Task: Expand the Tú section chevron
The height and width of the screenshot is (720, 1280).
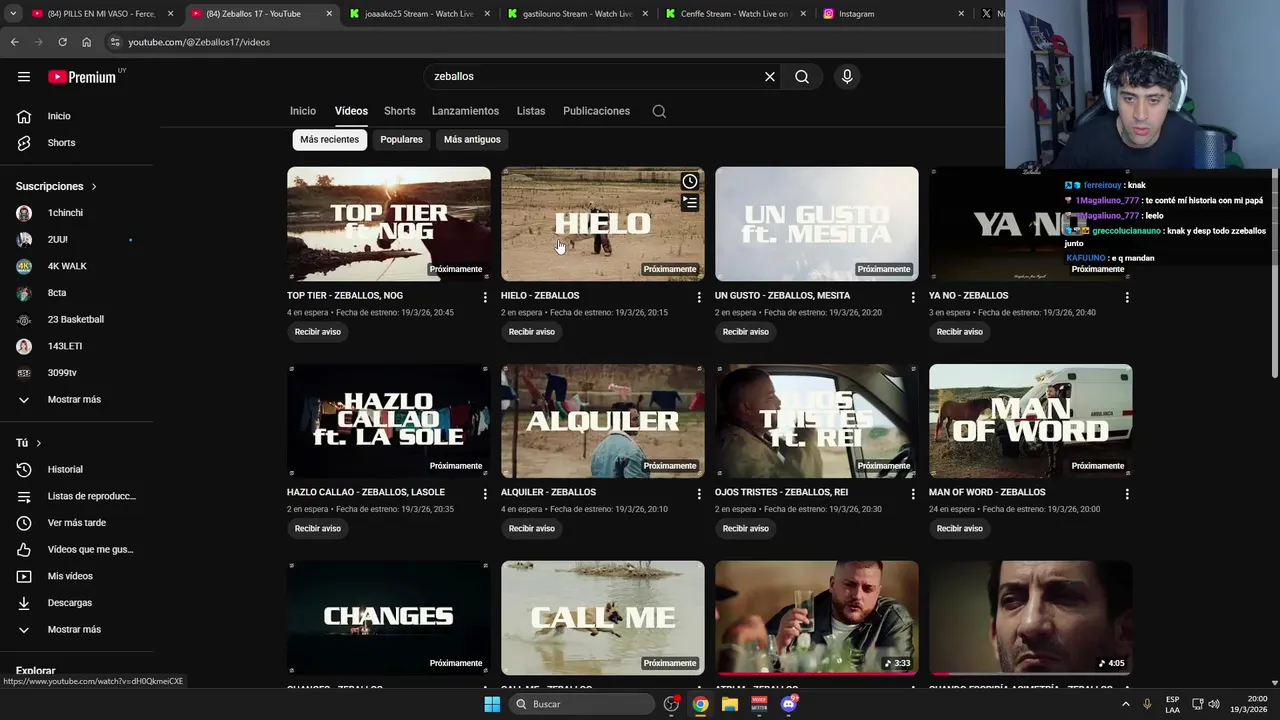Action: click(39, 443)
